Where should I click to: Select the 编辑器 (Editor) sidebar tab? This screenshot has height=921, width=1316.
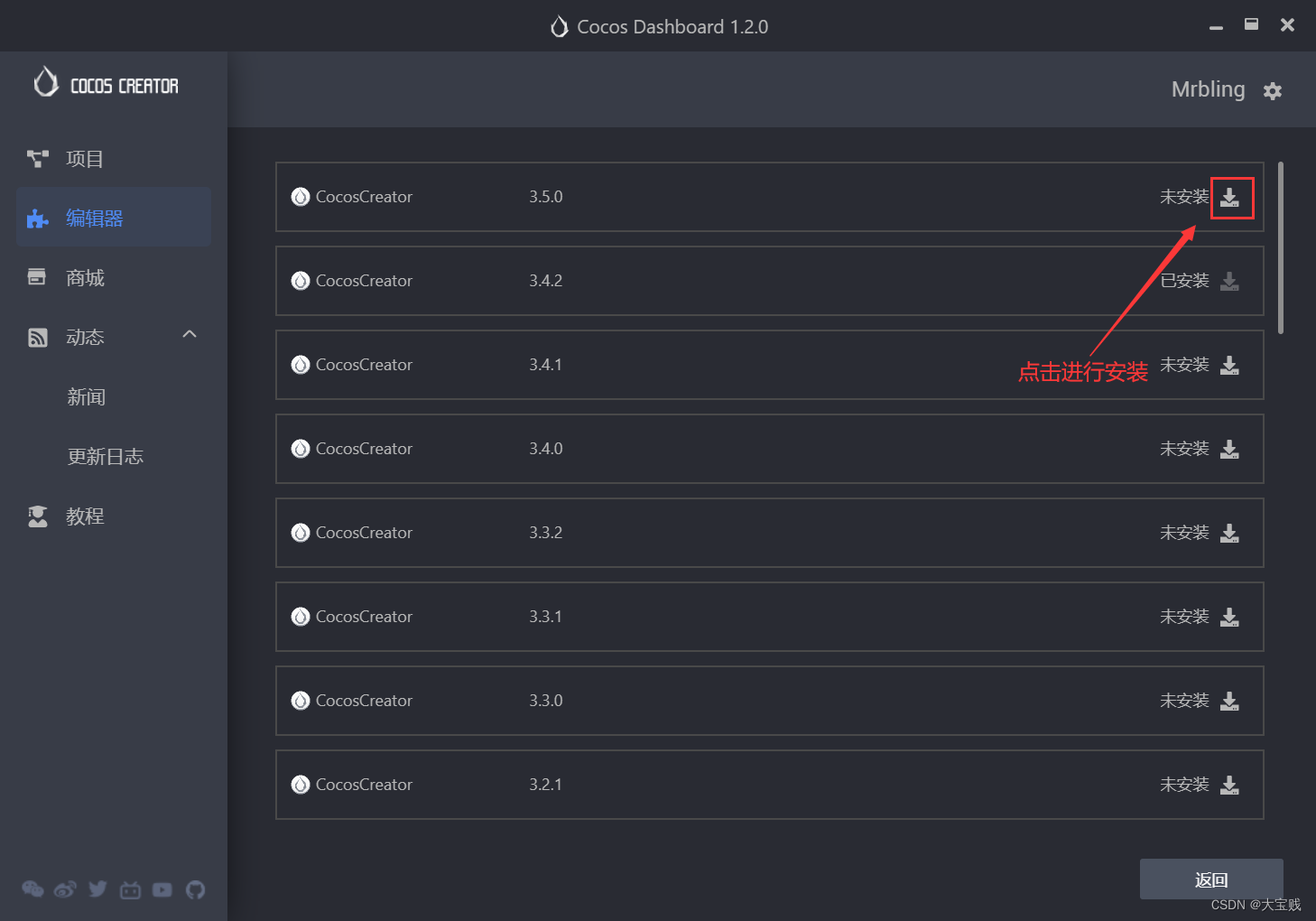pos(94,219)
